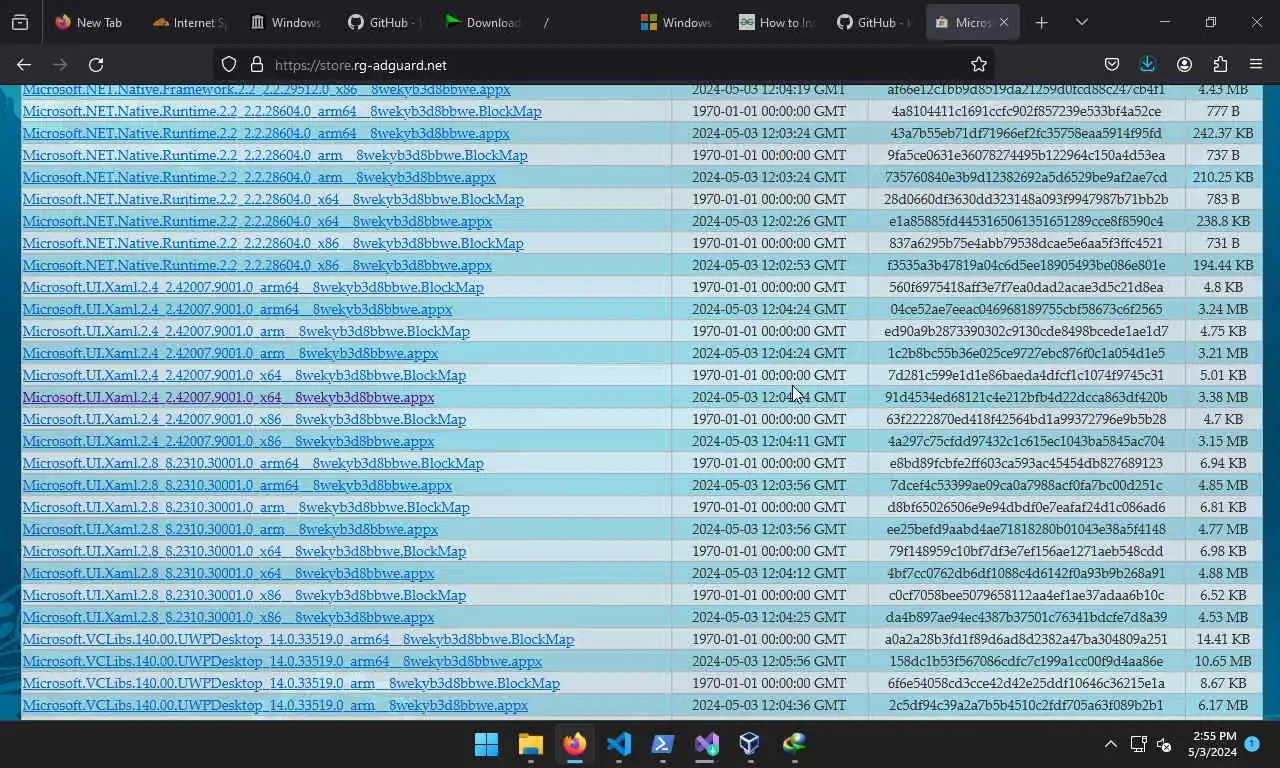Open Internet Download Manager taskbar icon

794,744
